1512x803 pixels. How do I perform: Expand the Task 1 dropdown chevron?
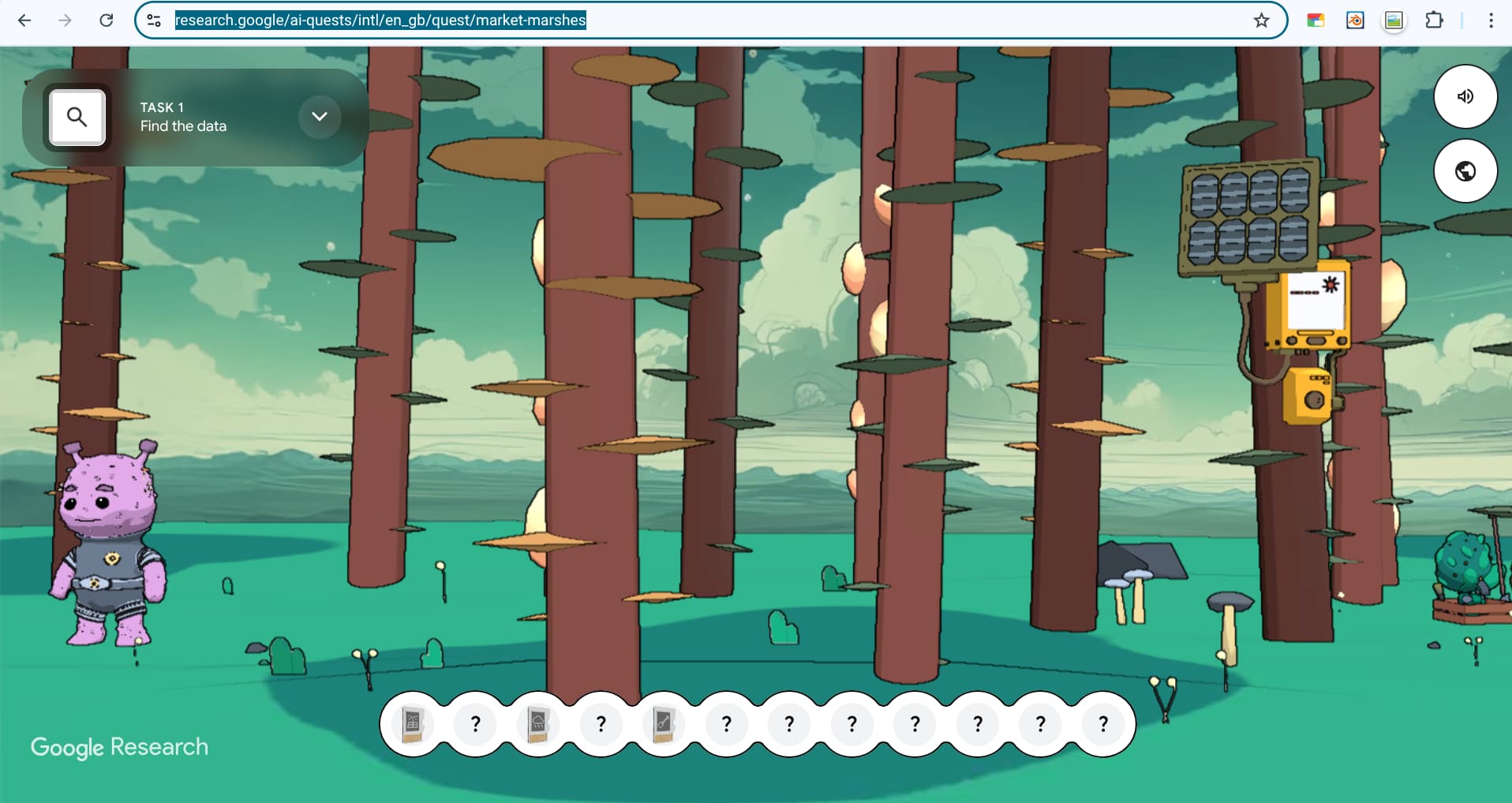(319, 117)
